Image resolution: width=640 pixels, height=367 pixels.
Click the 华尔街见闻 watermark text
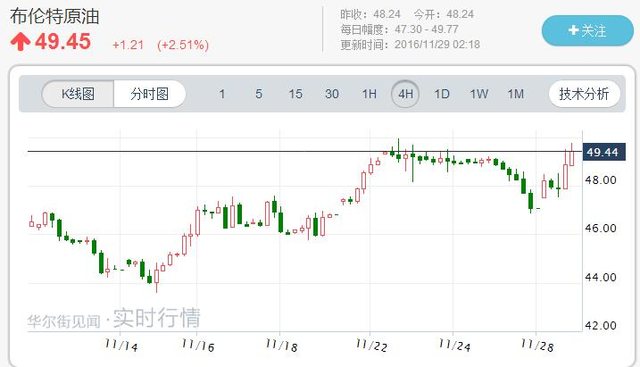point(64,321)
